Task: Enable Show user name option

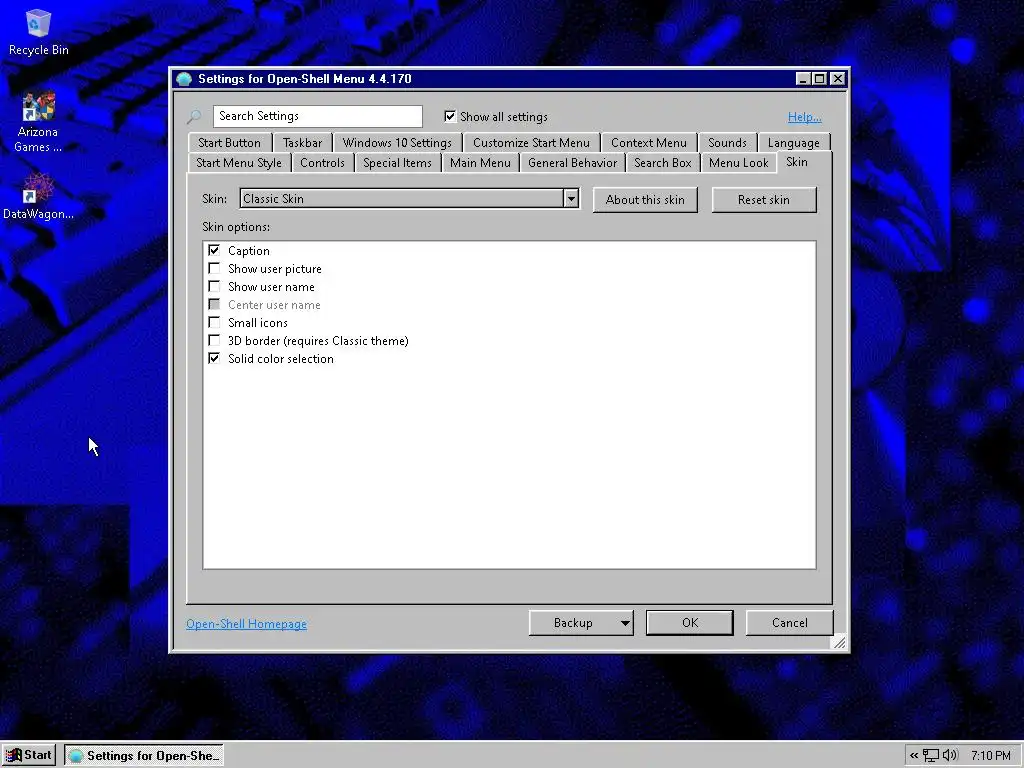Action: (214, 286)
